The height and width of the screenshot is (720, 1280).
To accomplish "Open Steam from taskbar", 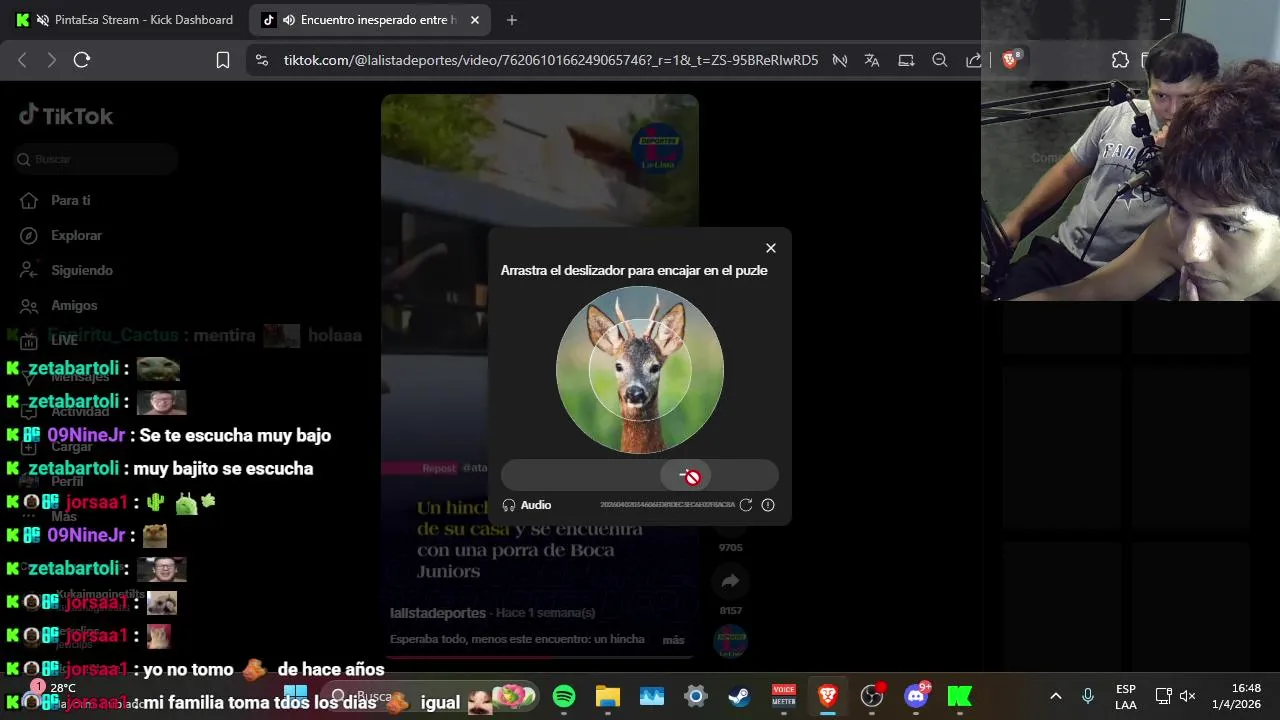I will pos(739,696).
